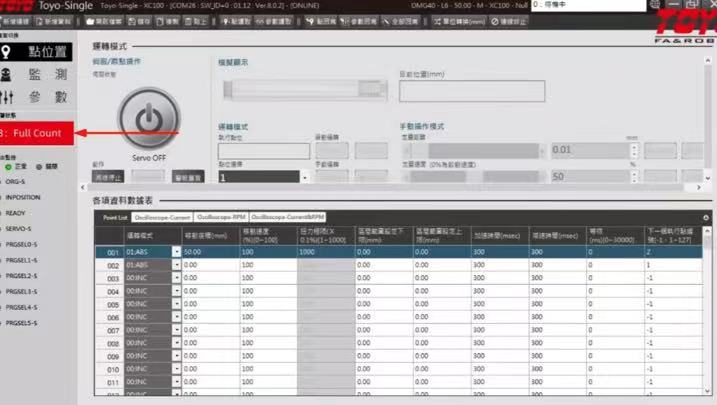The image size is (717, 405).
Task: Switch to the Oscilloscope-RPM tab
Action: (x=221, y=216)
